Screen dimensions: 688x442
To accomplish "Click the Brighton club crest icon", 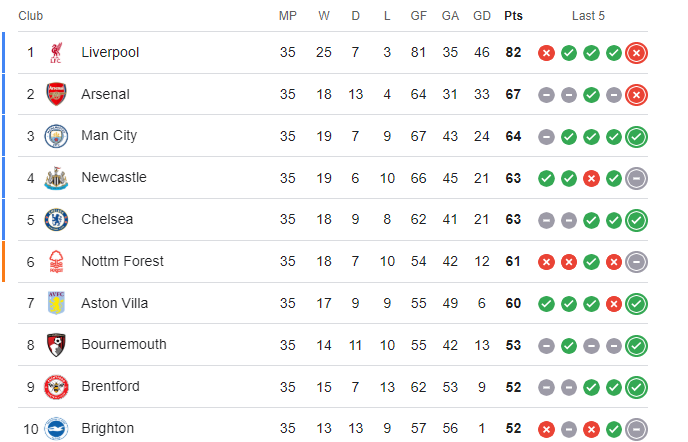I will click(x=56, y=429).
